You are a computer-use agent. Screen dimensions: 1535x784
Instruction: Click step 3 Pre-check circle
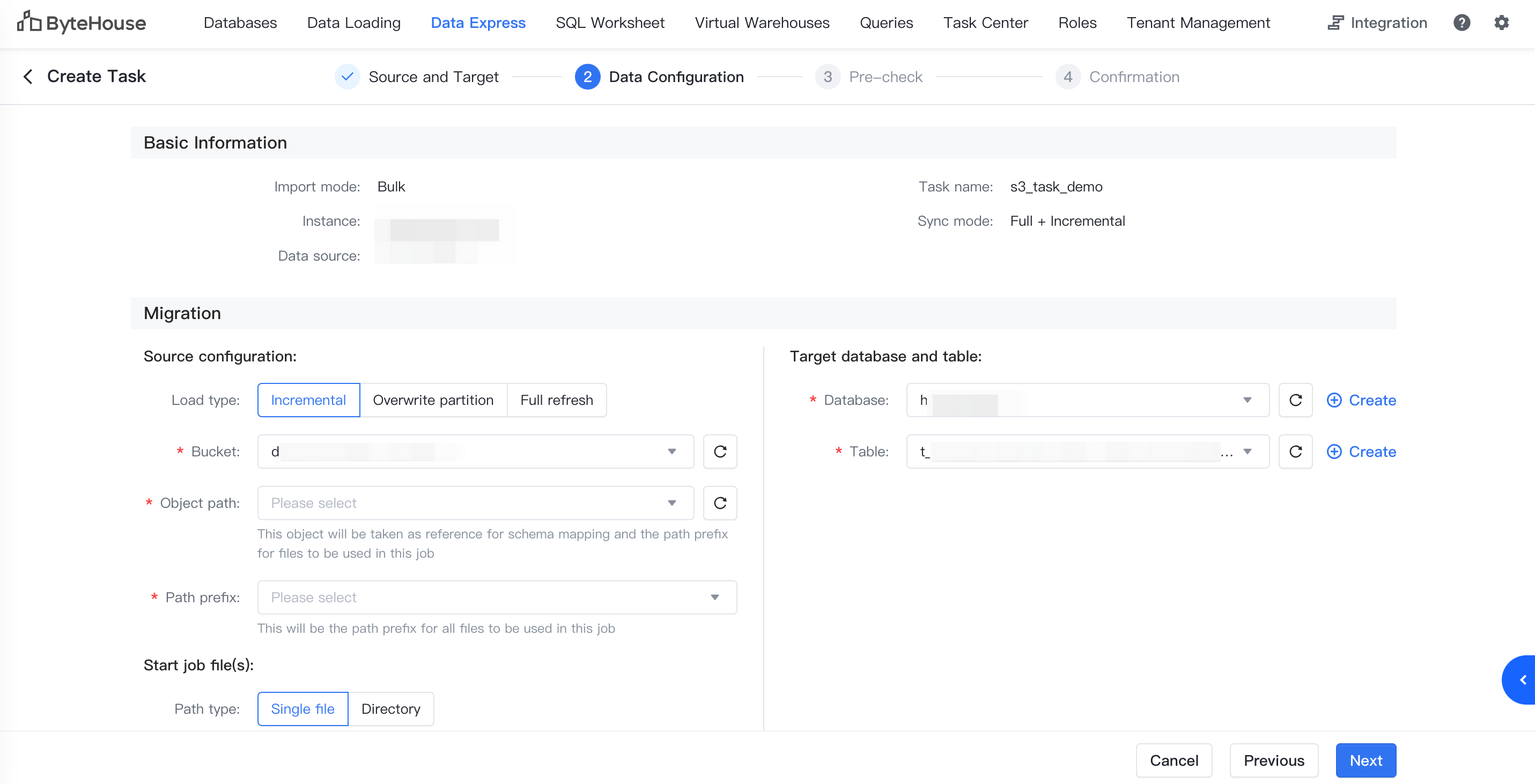coord(828,77)
